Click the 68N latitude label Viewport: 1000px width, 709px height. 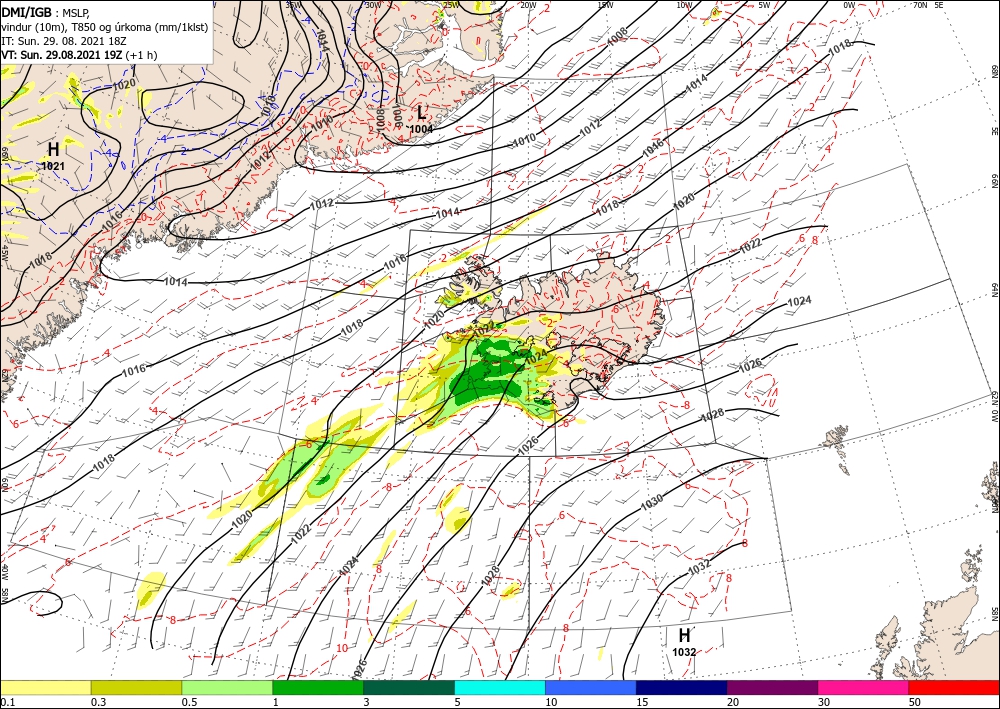(994, 70)
